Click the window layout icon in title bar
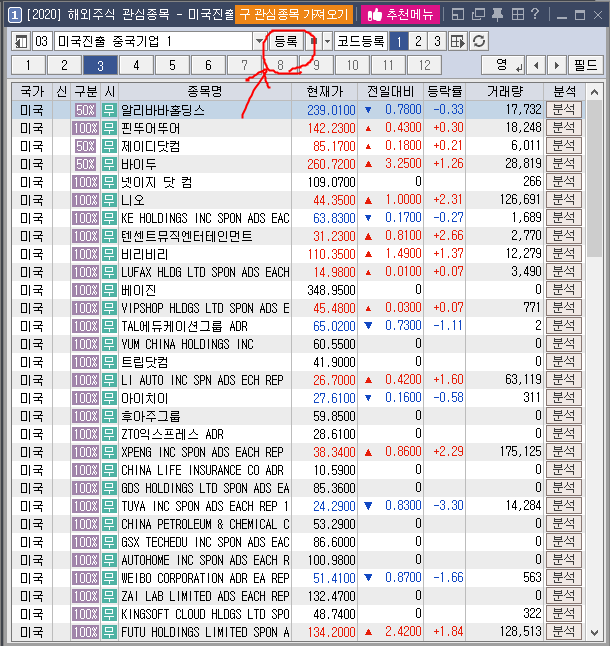This screenshot has height=646, width=610. coord(458,15)
